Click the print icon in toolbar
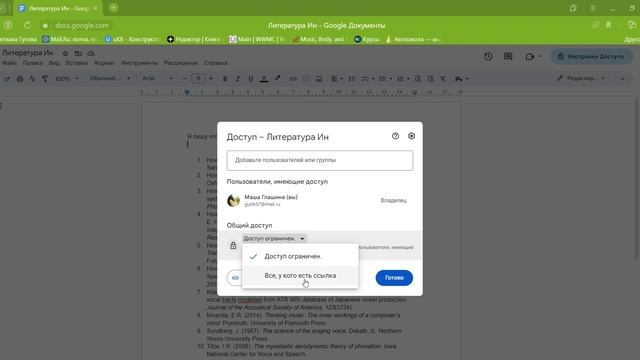The height and width of the screenshot is (360, 640). tap(20, 78)
